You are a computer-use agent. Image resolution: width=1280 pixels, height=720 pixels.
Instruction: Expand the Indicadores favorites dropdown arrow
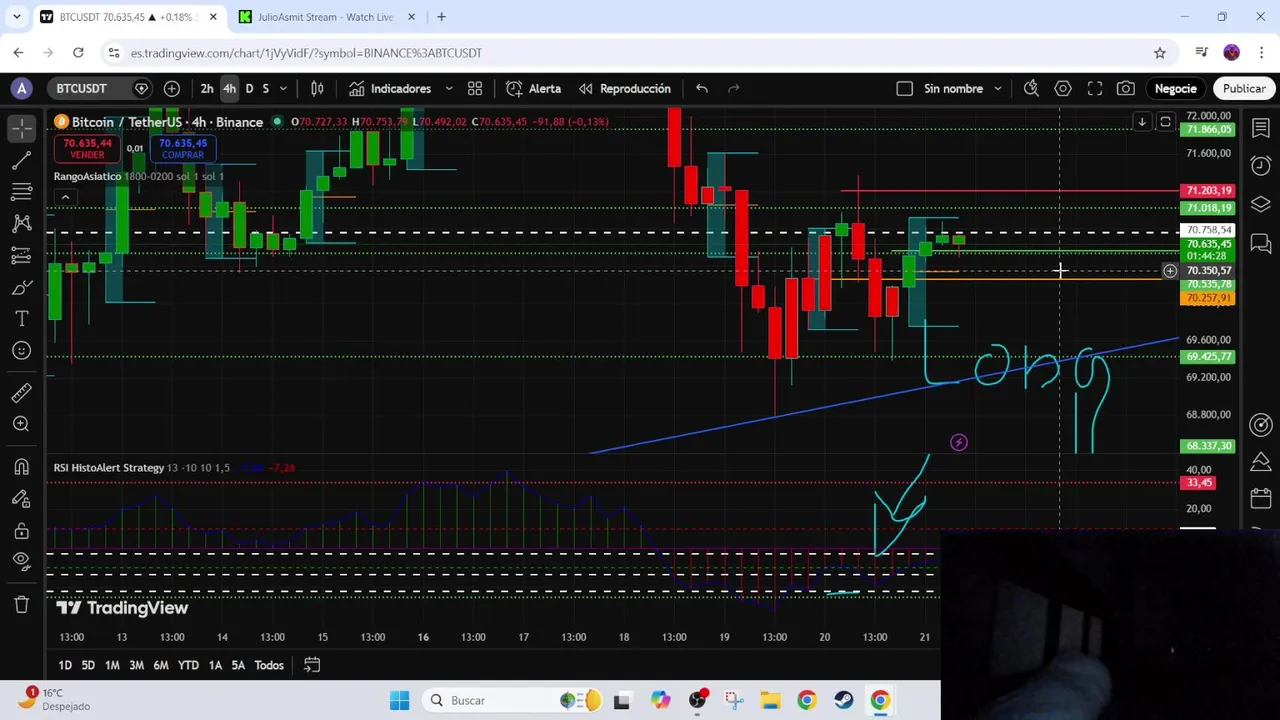pyautogui.click(x=449, y=89)
